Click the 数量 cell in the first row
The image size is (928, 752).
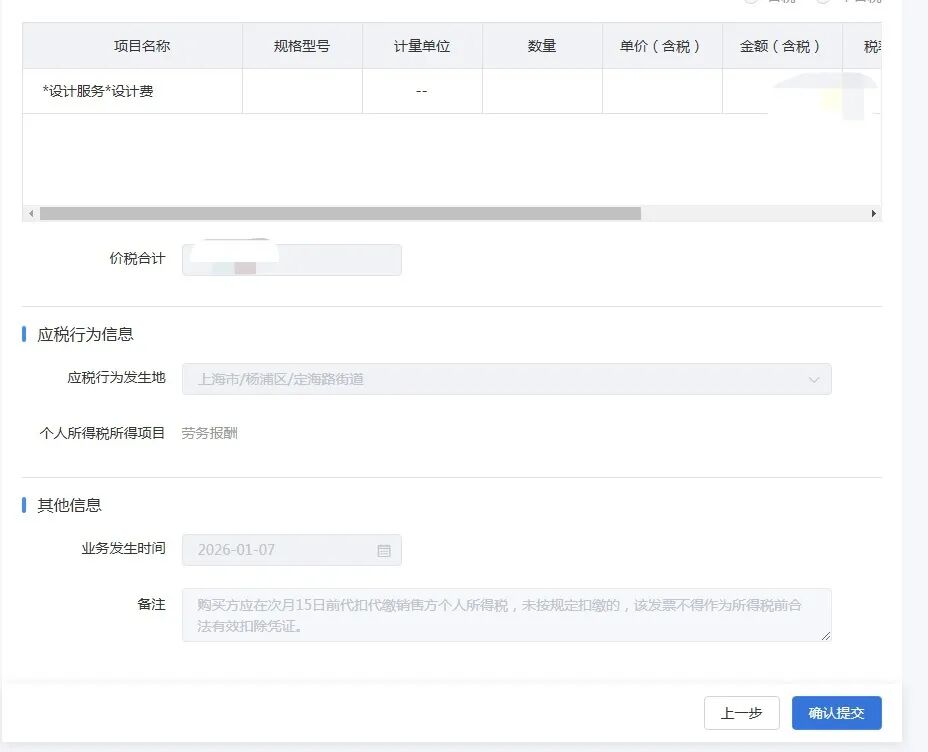pos(542,91)
